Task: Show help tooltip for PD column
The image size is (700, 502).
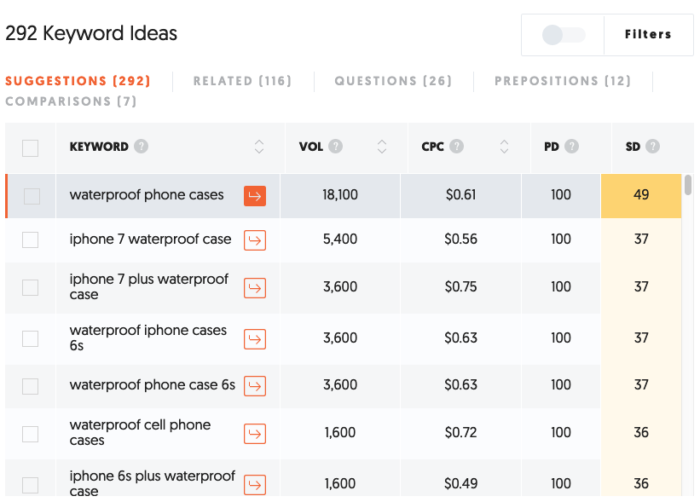Action: click(x=571, y=146)
